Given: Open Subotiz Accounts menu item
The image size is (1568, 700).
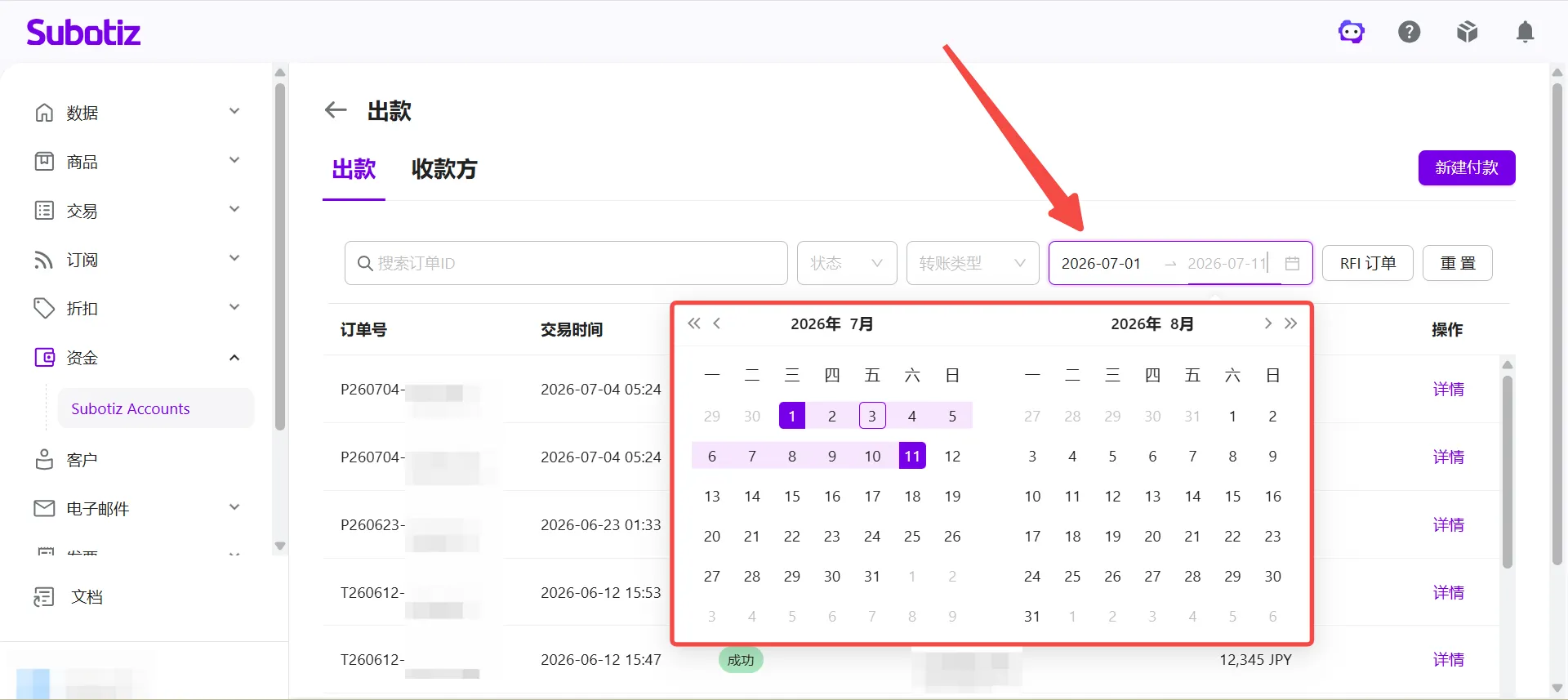Looking at the screenshot, I should (x=155, y=408).
